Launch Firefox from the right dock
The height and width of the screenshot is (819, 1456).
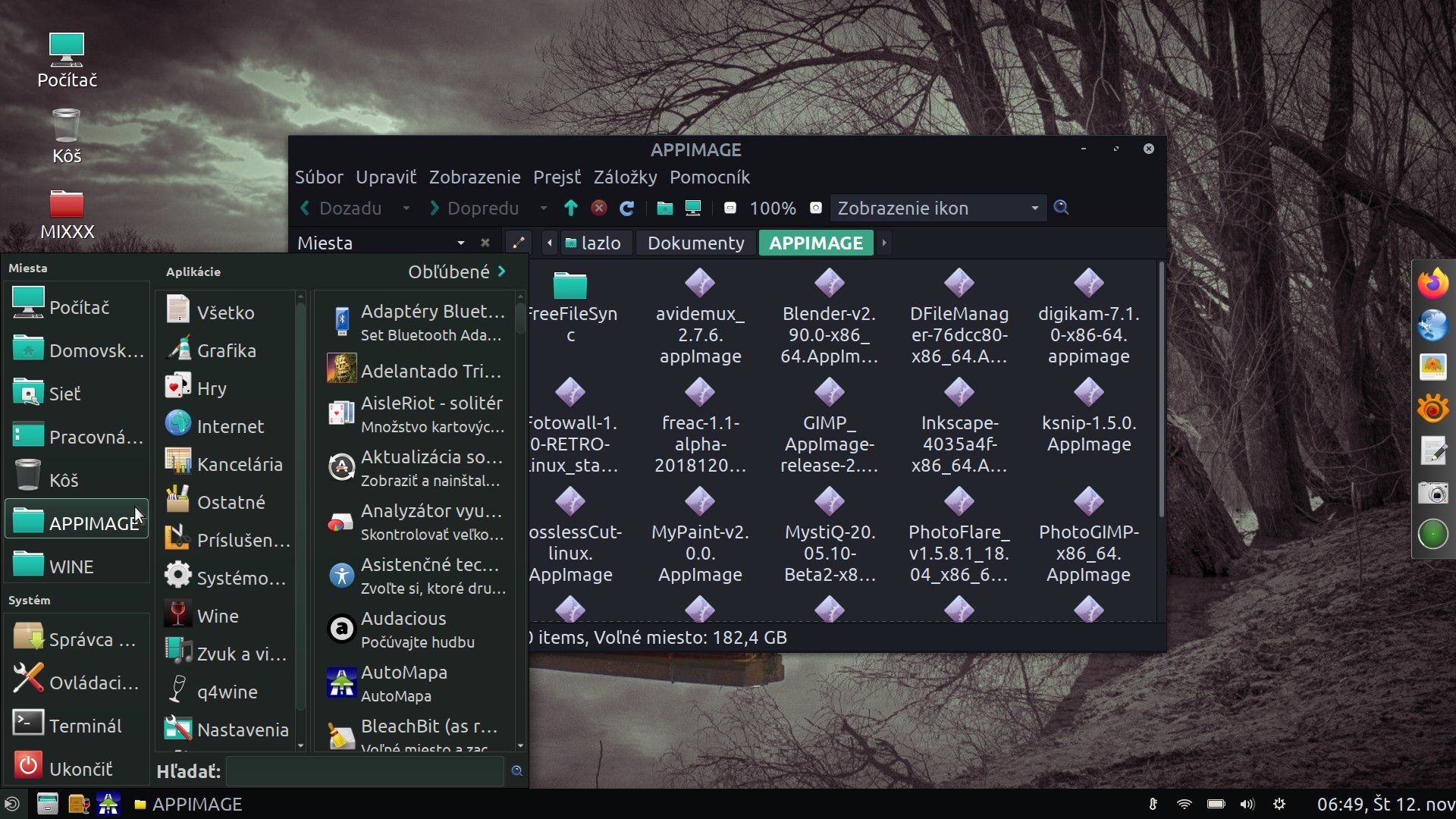[x=1432, y=284]
